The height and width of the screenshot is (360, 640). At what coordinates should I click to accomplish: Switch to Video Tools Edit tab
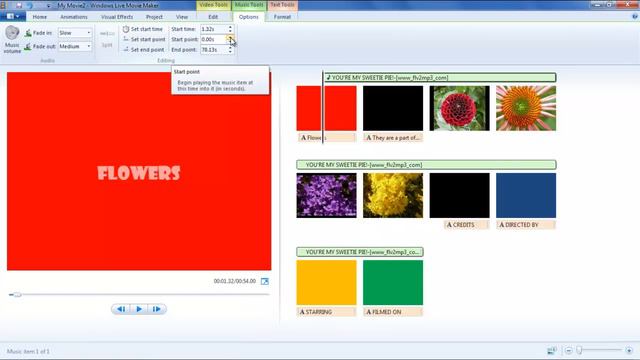[x=213, y=17]
